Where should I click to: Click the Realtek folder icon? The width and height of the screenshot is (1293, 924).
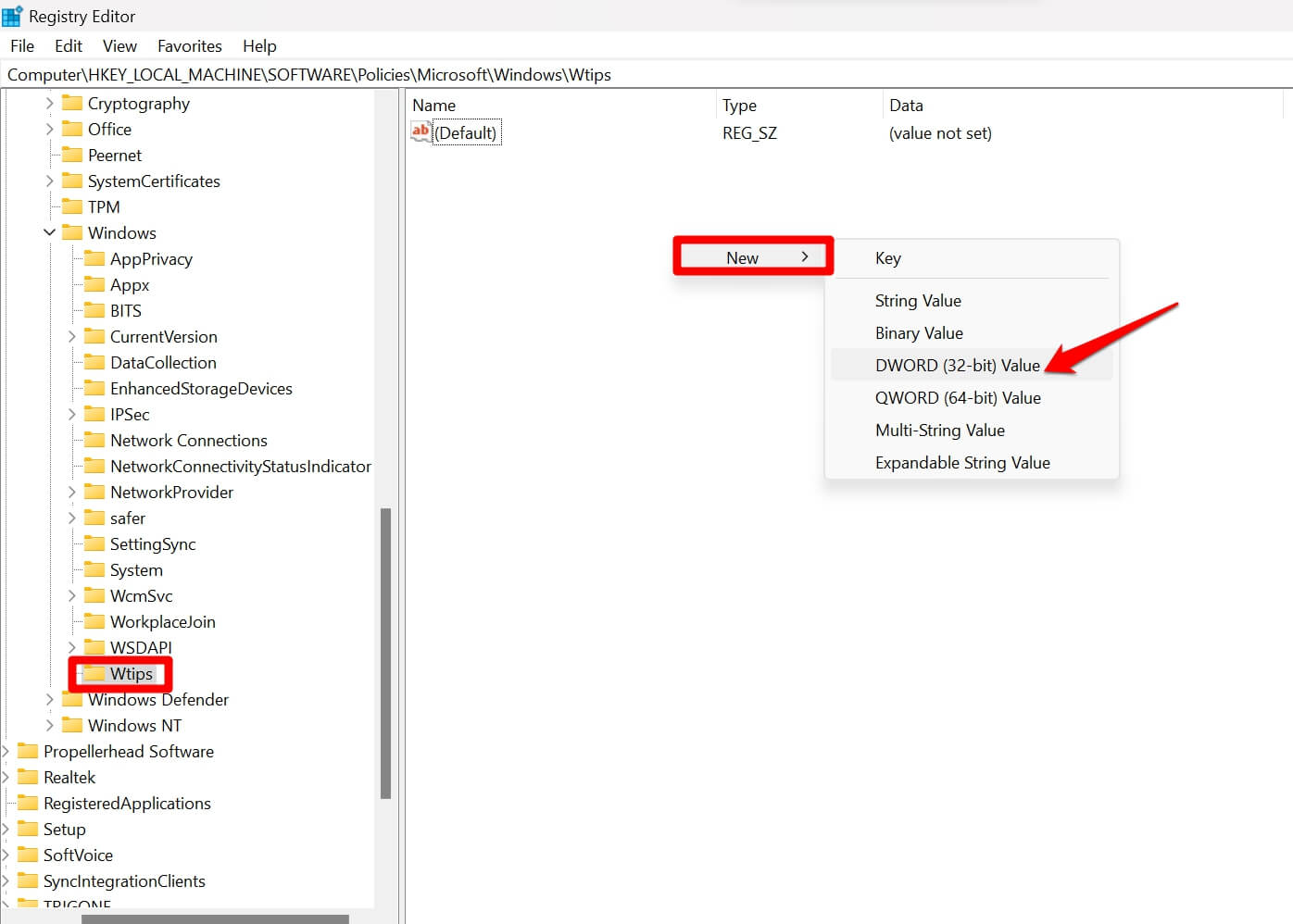(28, 778)
